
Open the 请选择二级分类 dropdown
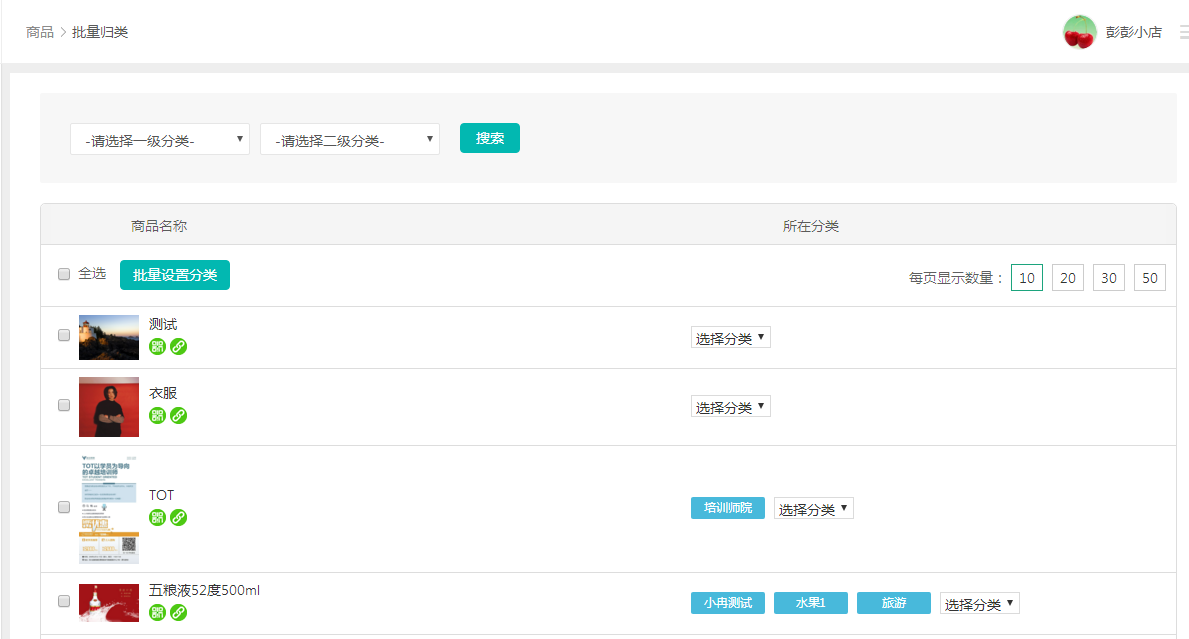pyautogui.click(x=350, y=140)
